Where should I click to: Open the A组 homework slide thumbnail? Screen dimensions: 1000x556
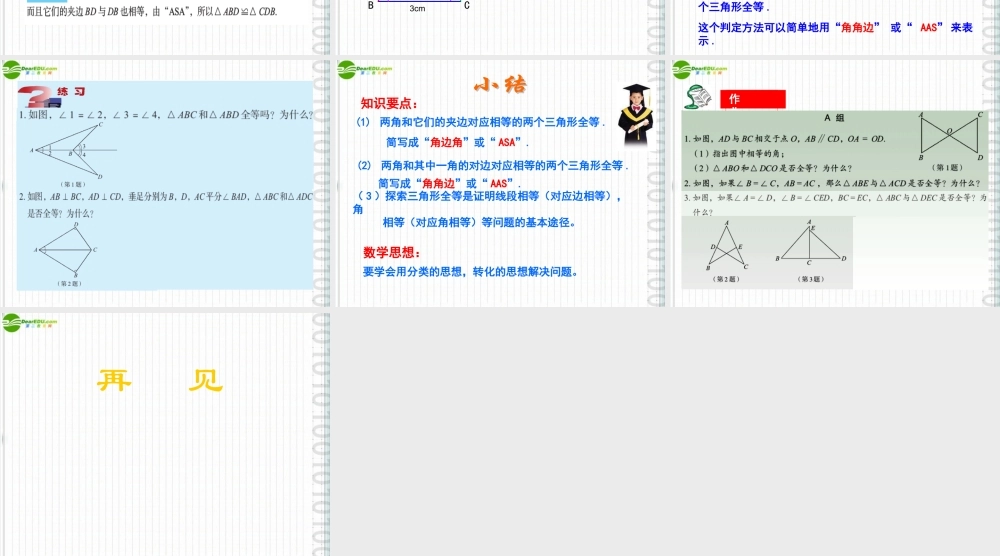(836, 184)
